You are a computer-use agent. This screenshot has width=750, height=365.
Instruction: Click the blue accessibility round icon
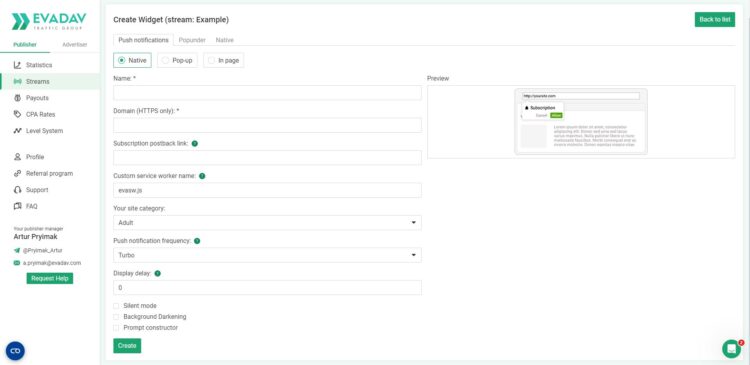(x=15, y=351)
